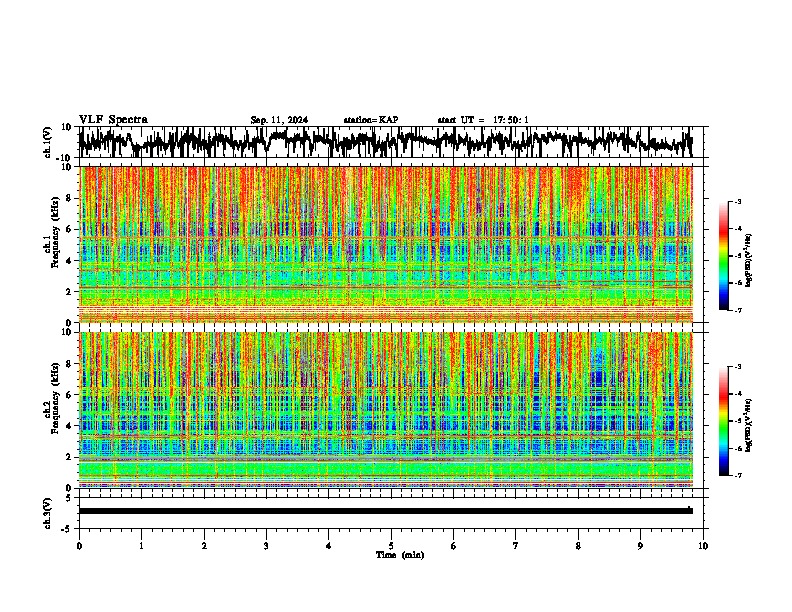Click the '4' tick on ch.2 frequency axis
Screen dimensions: 792x612
(x=69, y=426)
